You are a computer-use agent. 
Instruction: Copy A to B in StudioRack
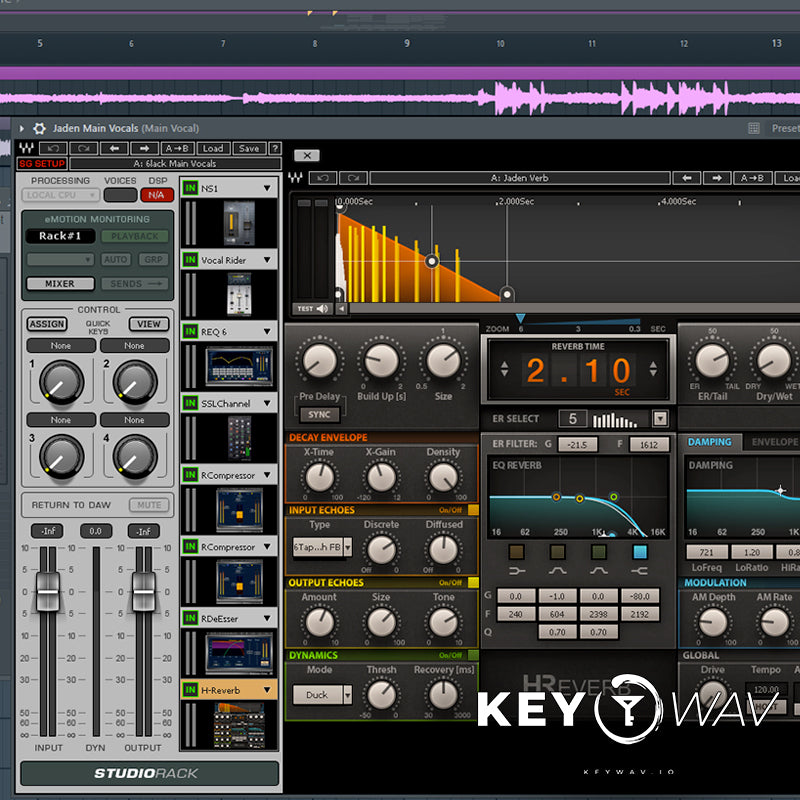point(177,148)
